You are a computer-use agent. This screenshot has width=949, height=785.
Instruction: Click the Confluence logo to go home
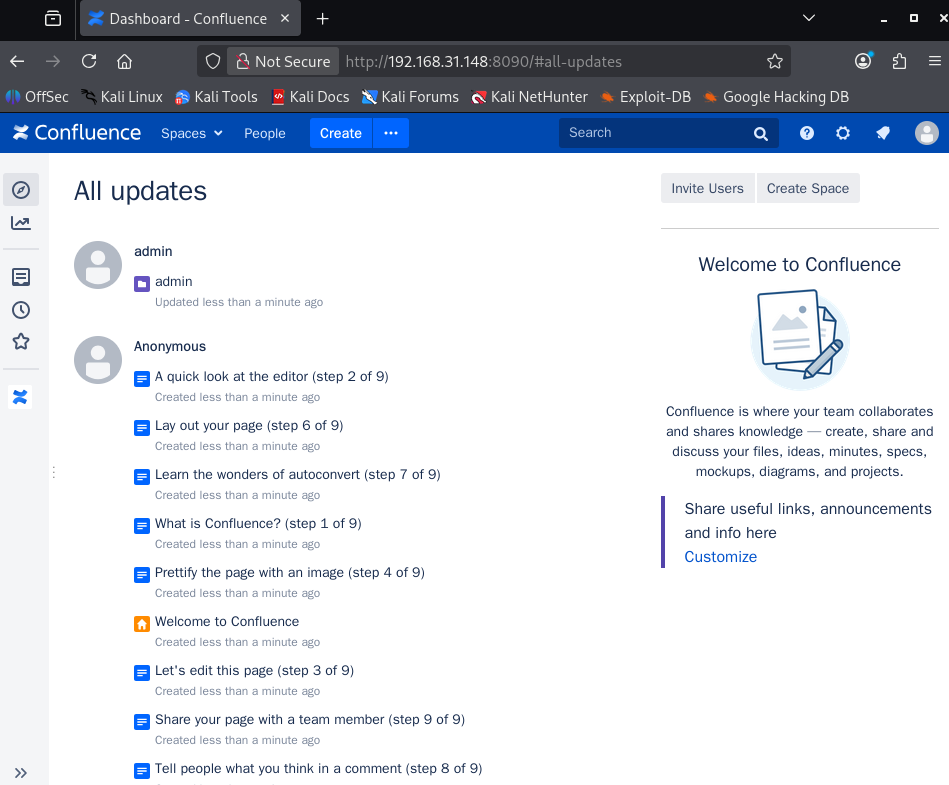(x=76, y=132)
